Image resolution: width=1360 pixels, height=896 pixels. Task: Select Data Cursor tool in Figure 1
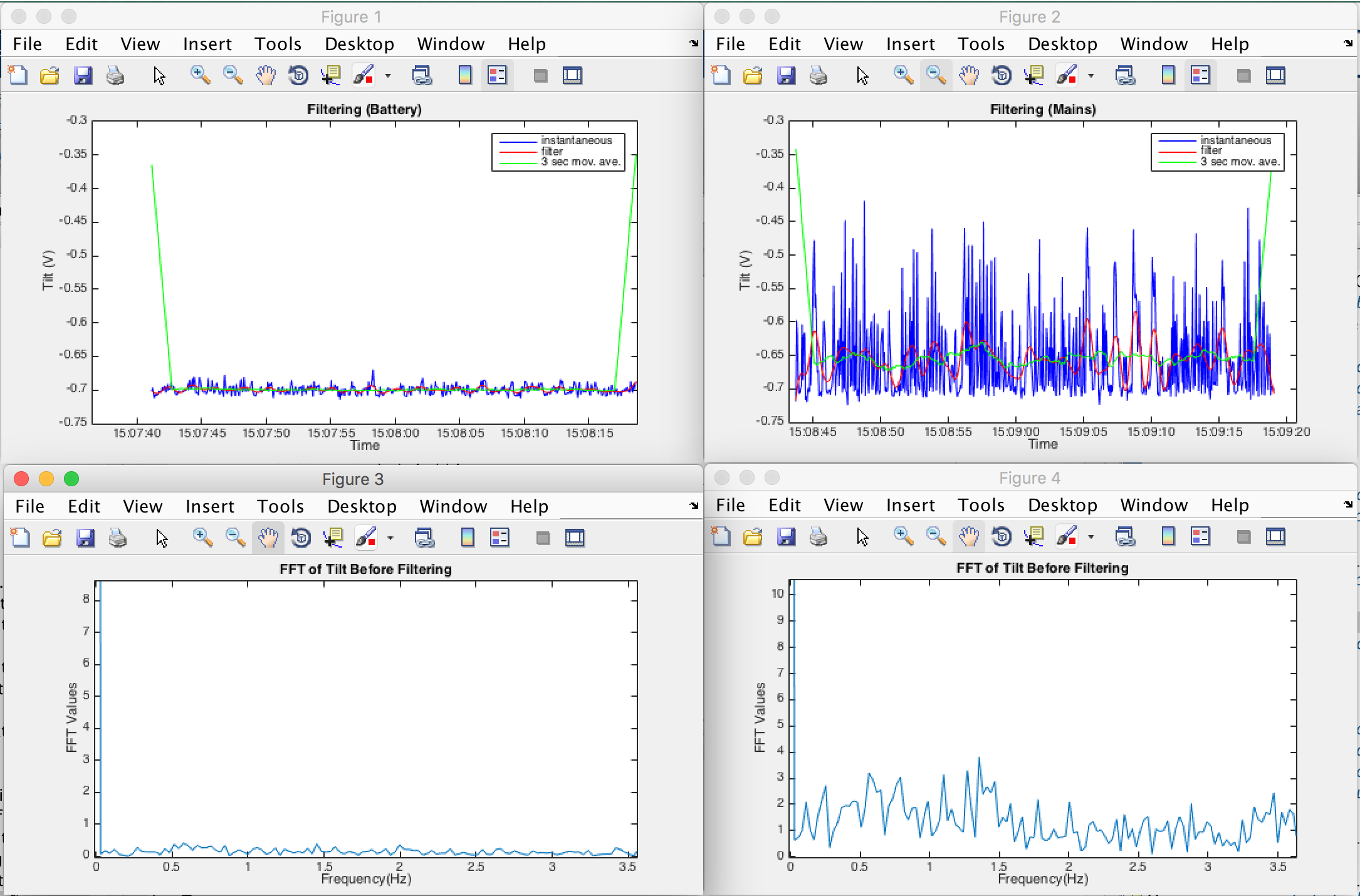click(330, 76)
